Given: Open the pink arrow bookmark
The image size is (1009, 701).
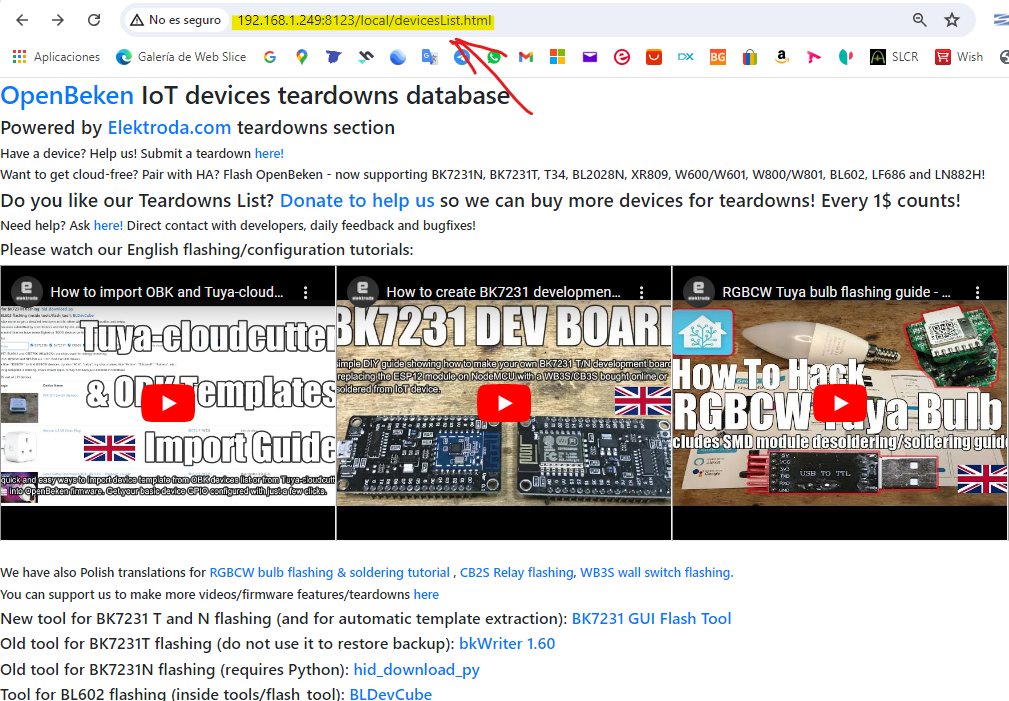Looking at the screenshot, I should [813, 57].
